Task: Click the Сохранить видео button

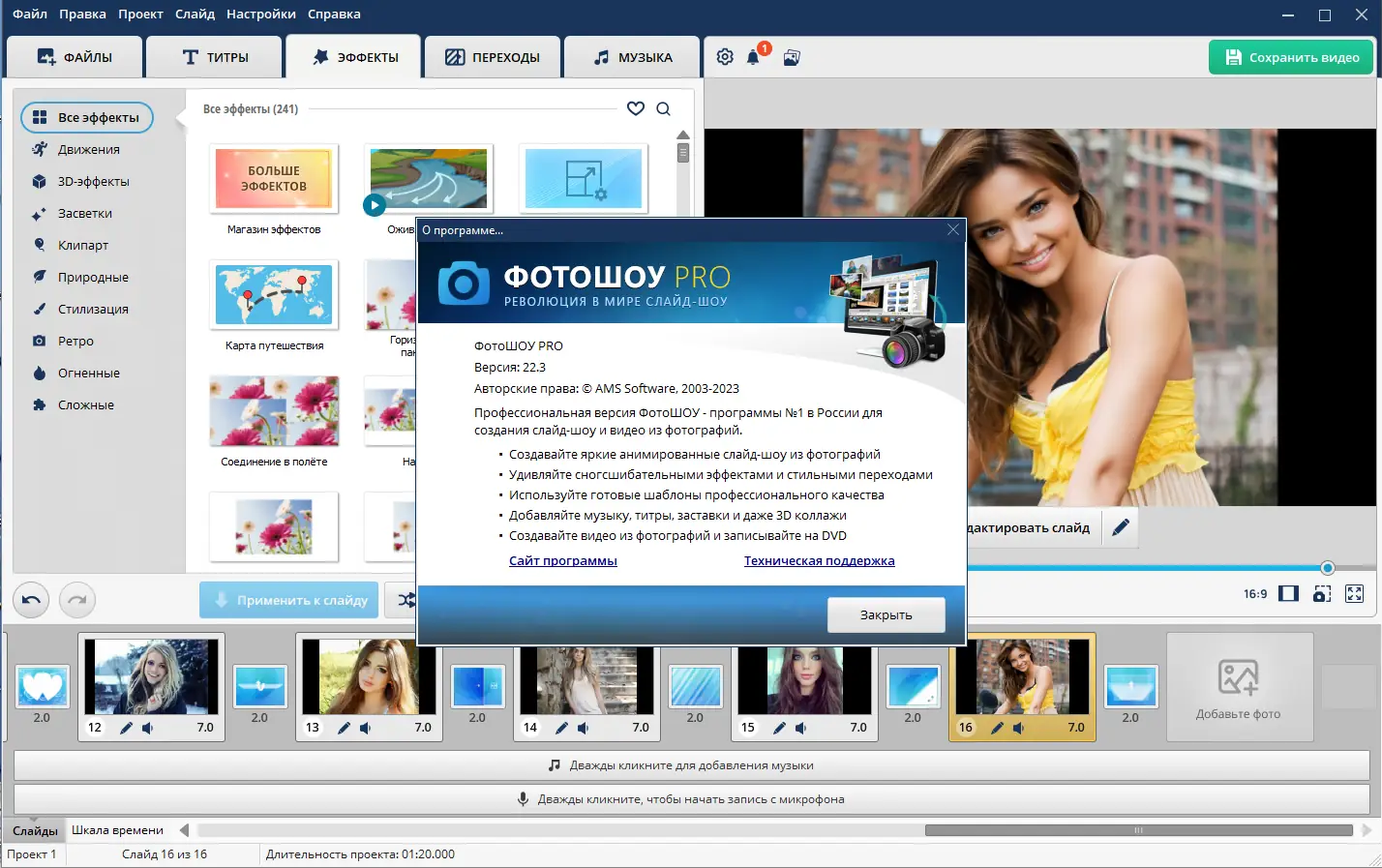Action: (x=1291, y=57)
